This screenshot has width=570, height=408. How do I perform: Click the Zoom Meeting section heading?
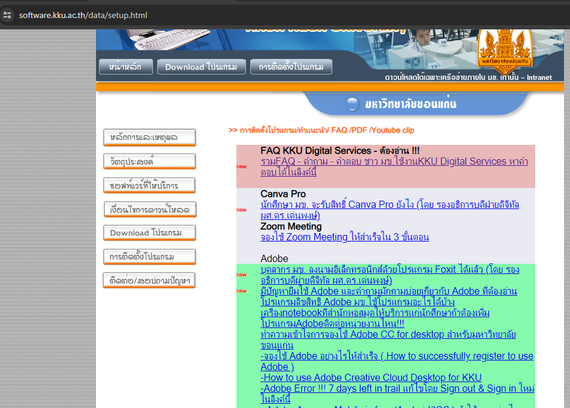pos(291,226)
